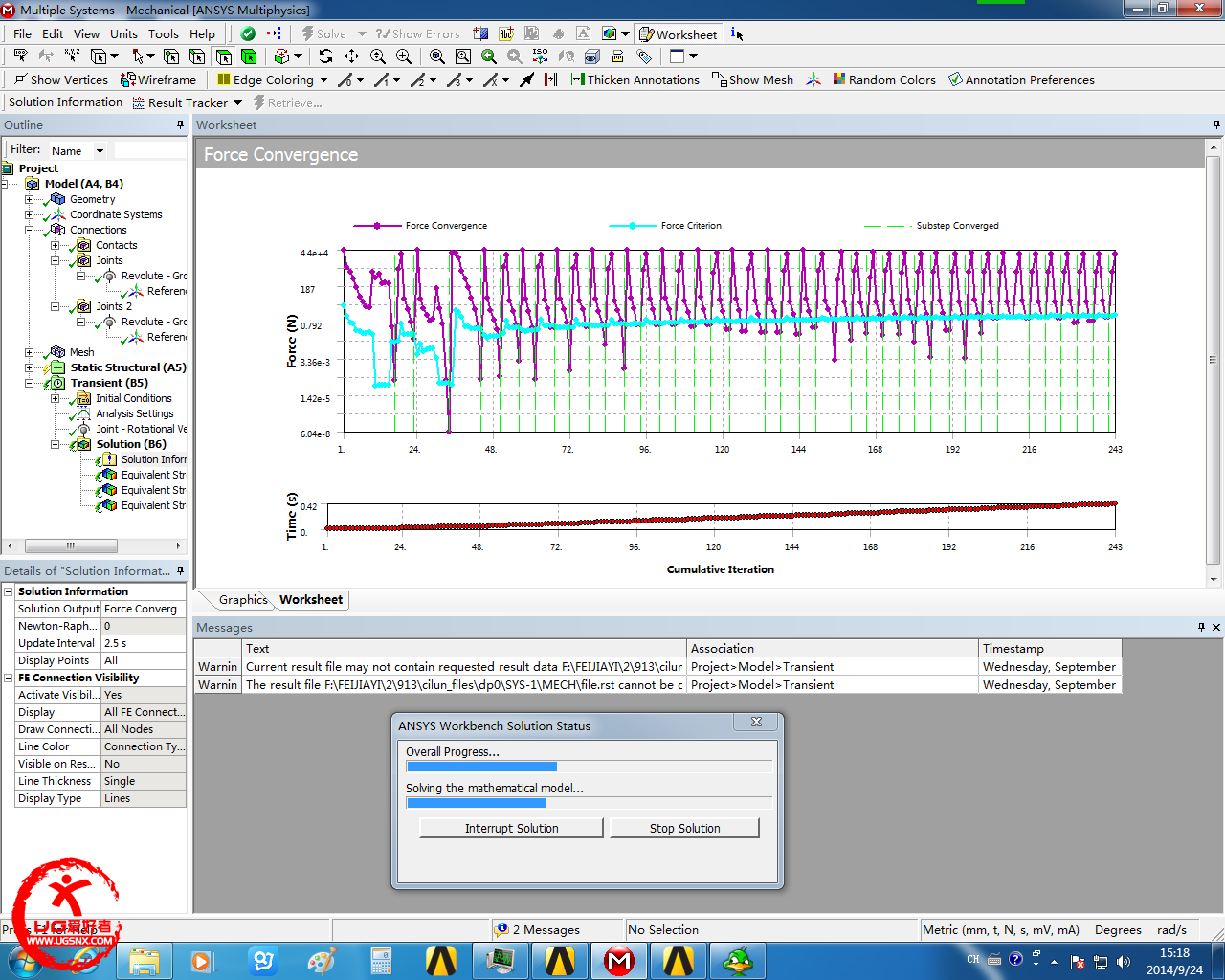1225x980 pixels.
Task: Click the triad axes icon before Random Colors
Action: 813,79
